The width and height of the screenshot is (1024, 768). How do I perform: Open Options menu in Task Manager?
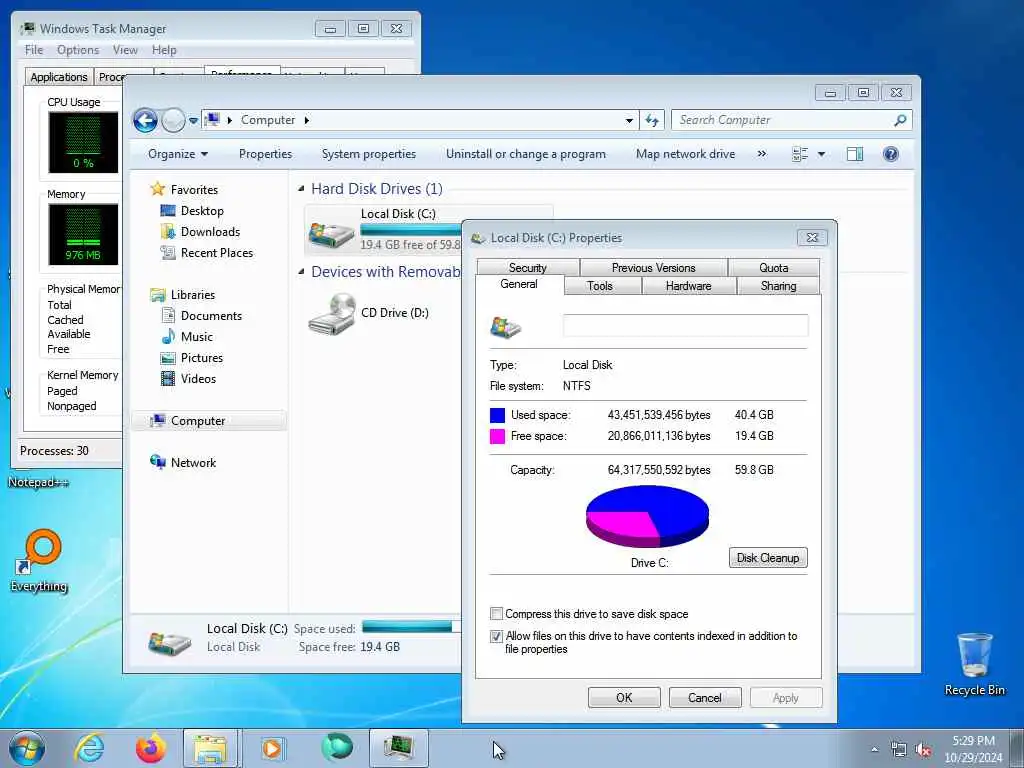point(78,50)
